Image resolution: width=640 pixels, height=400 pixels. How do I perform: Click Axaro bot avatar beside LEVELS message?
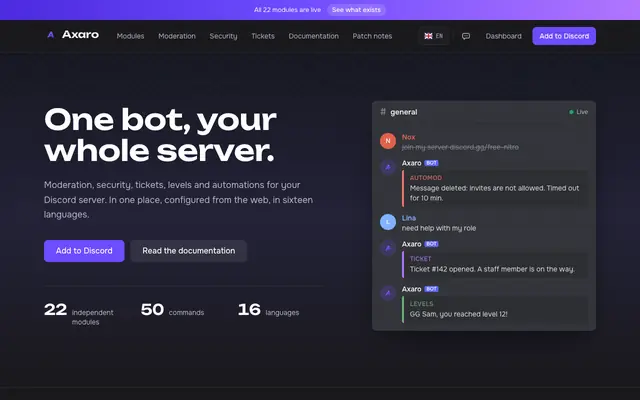[x=388, y=293]
